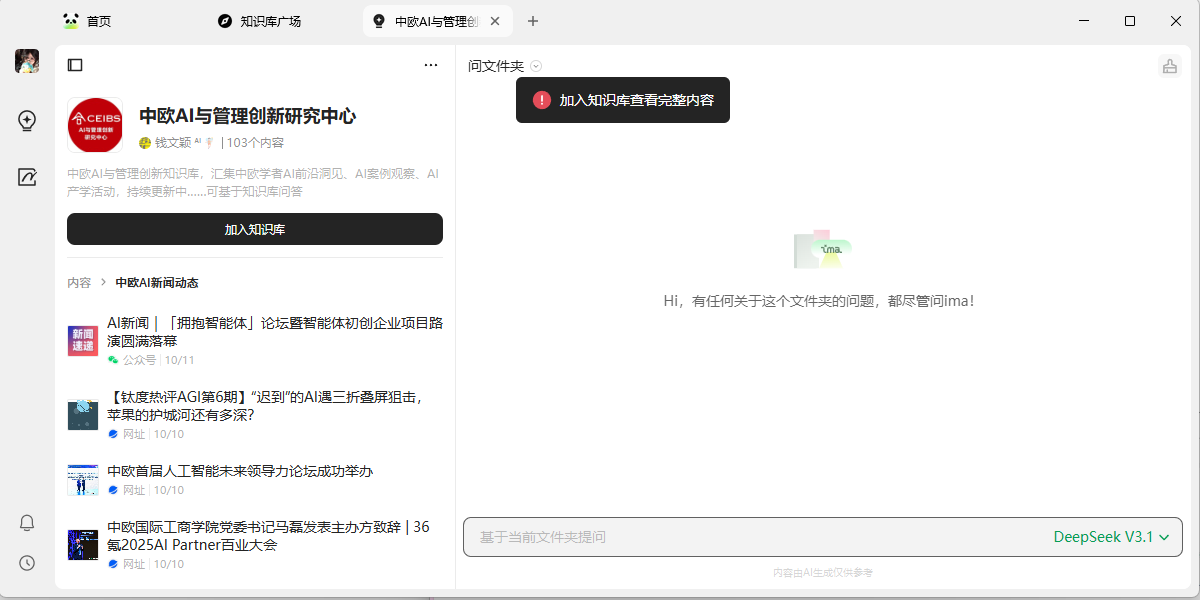Open history clock icon
The height and width of the screenshot is (600, 1200).
pos(27,563)
